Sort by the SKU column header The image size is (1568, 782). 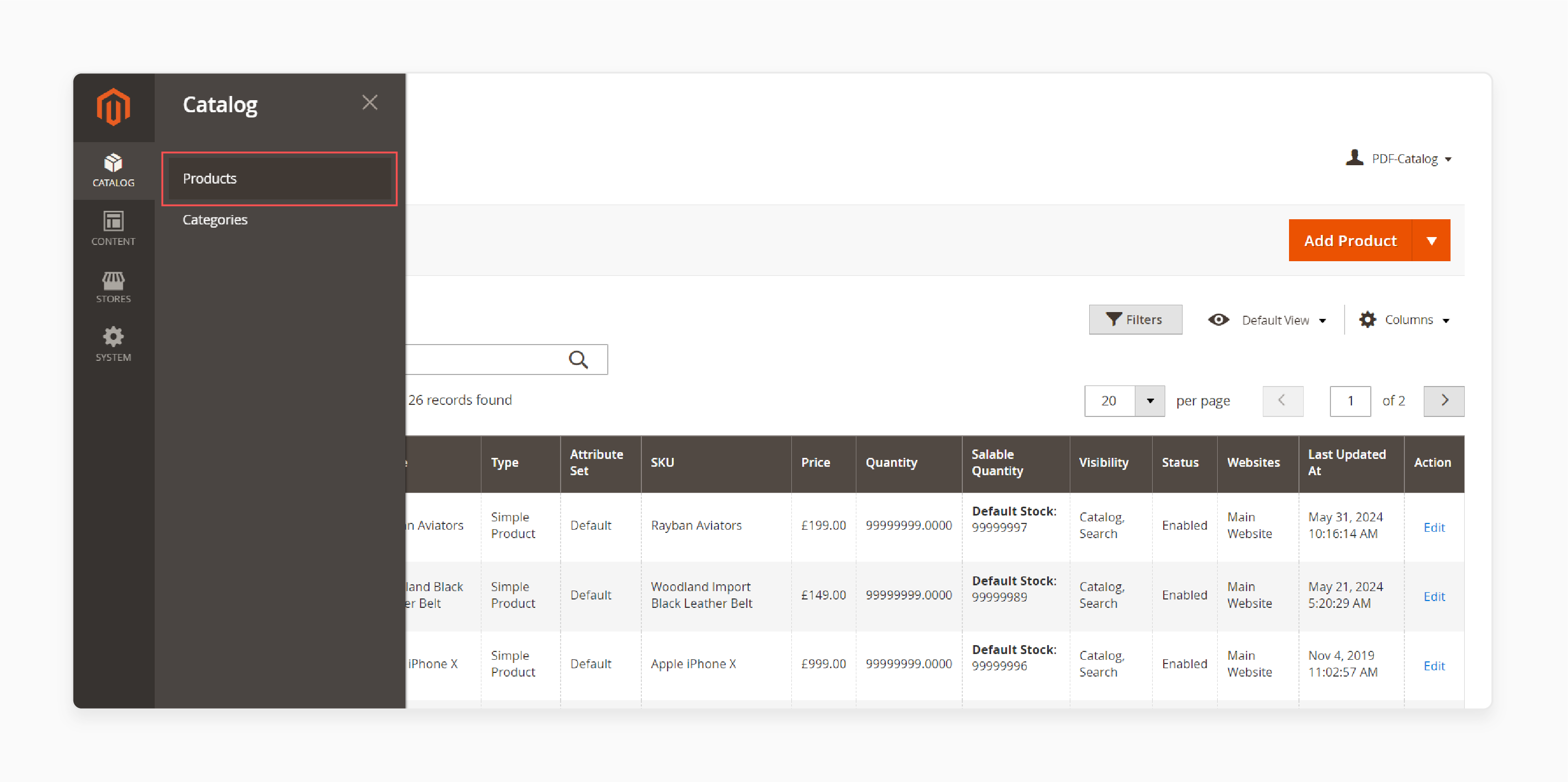coord(716,463)
